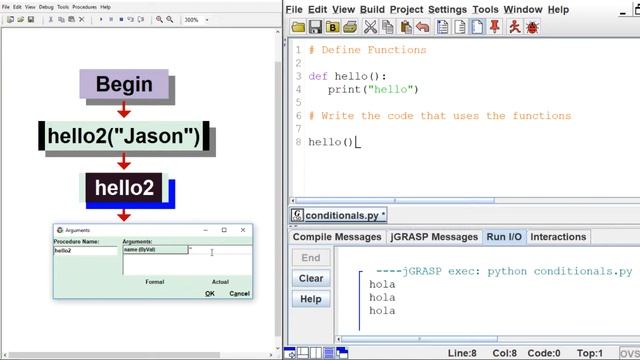Click the cascade windows icon in status bar

point(342,353)
